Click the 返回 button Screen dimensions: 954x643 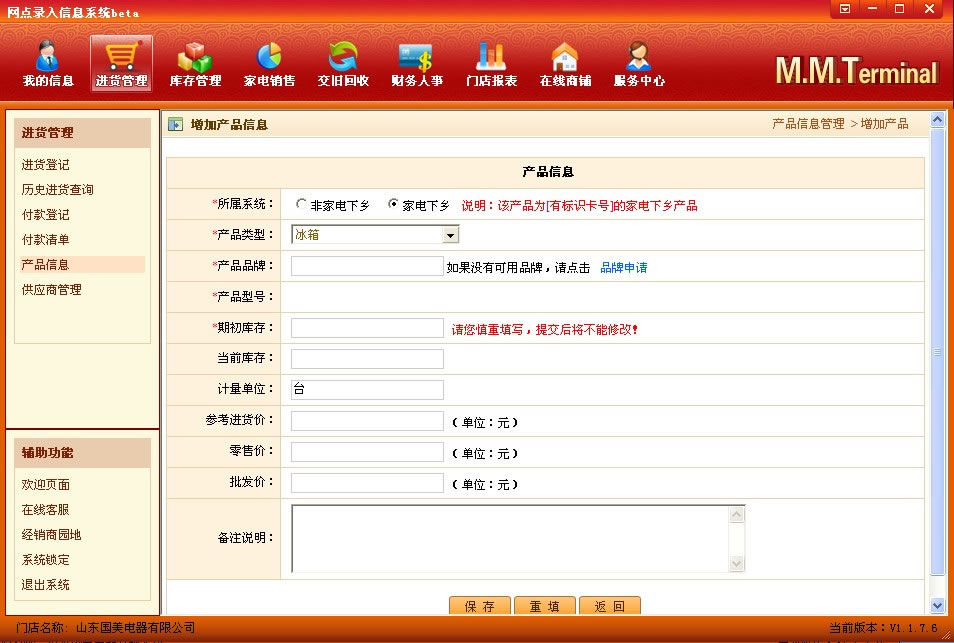(x=610, y=606)
